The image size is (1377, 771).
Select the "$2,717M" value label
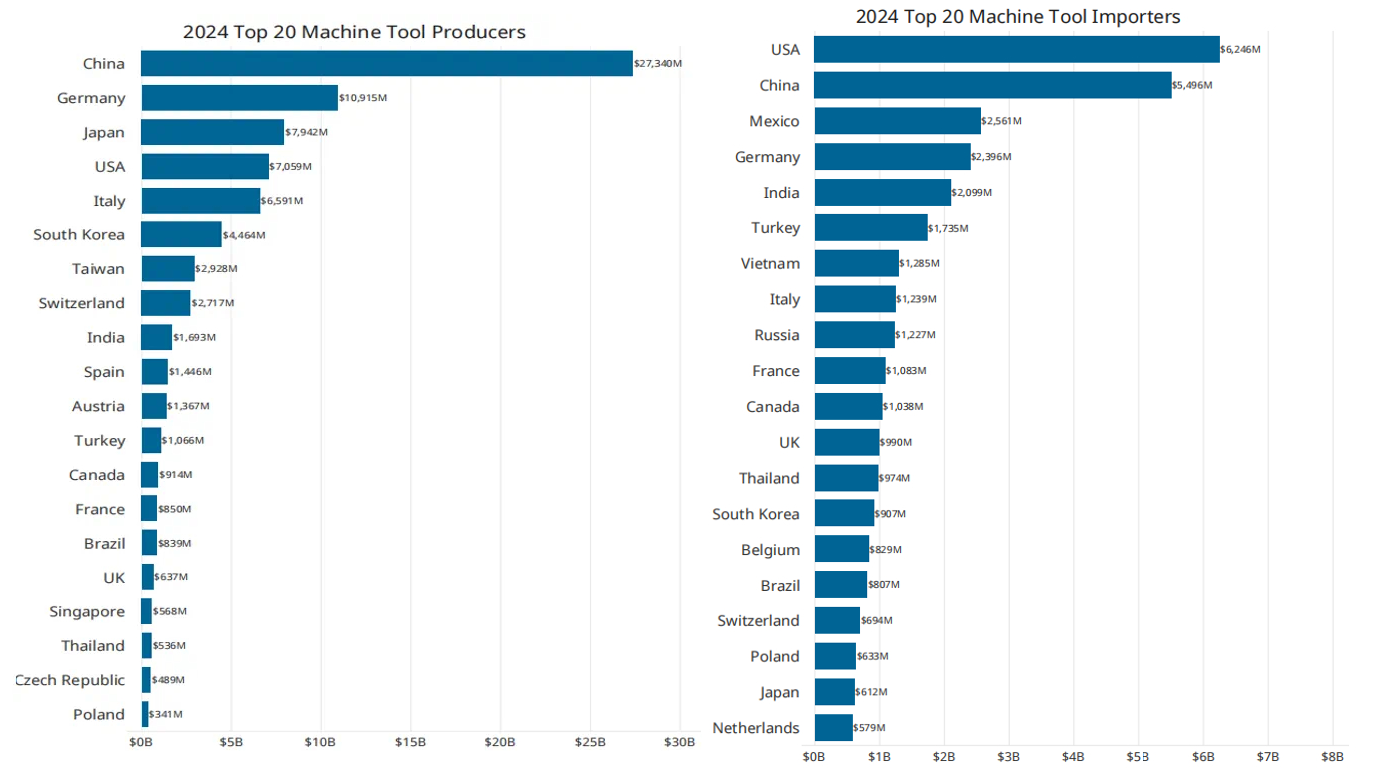[x=213, y=303]
